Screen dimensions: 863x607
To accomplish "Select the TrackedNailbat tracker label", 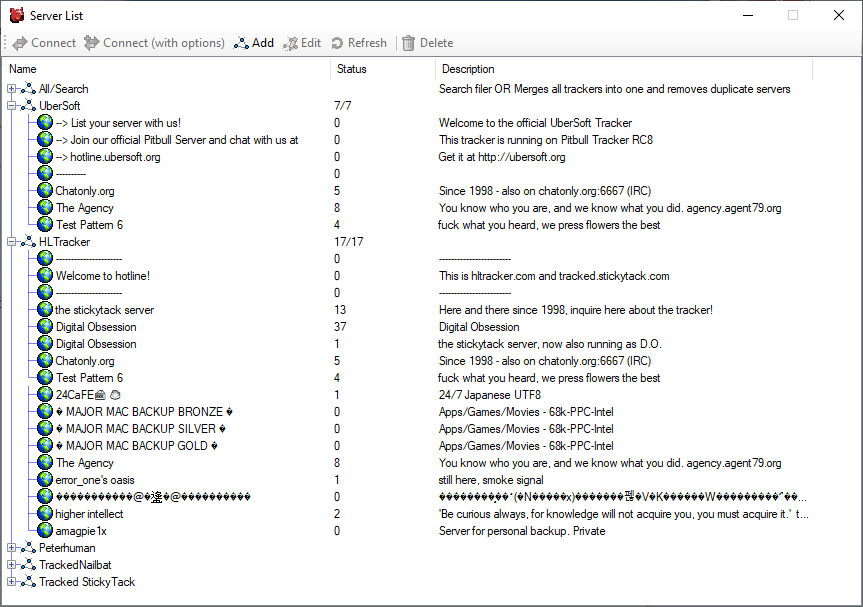I will point(75,565).
